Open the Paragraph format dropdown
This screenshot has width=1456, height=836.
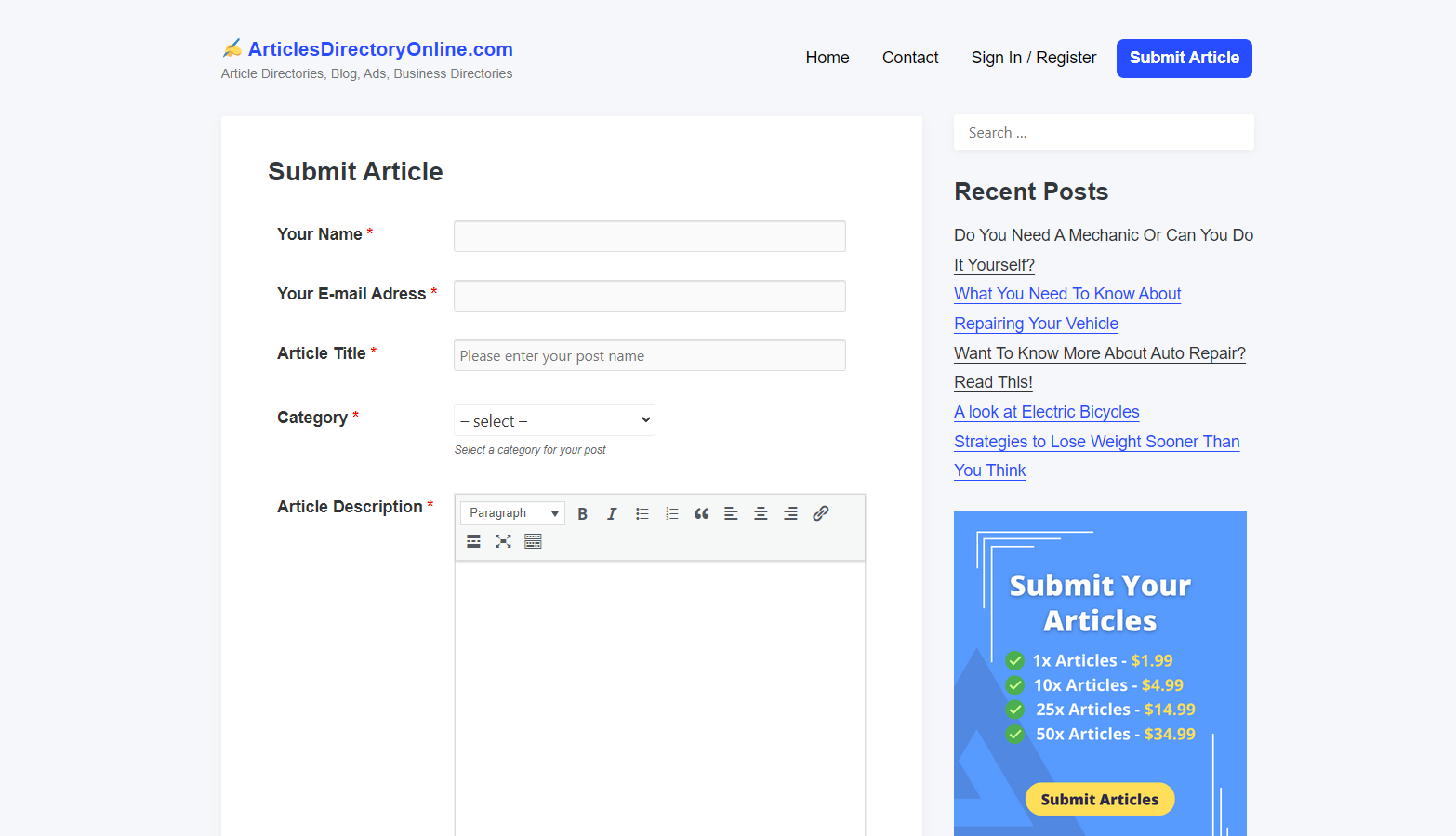coord(512,513)
